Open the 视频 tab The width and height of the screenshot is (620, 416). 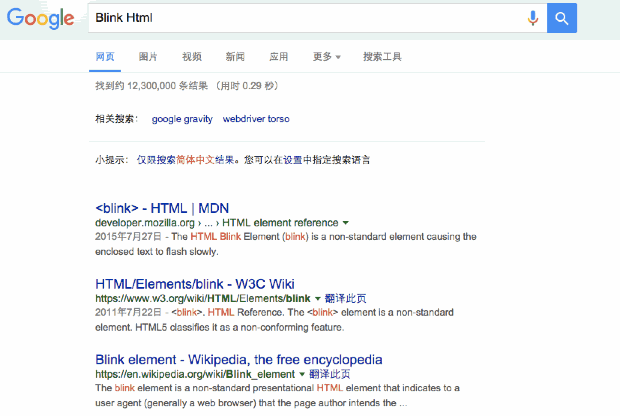pyautogui.click(x=192, y=57)
